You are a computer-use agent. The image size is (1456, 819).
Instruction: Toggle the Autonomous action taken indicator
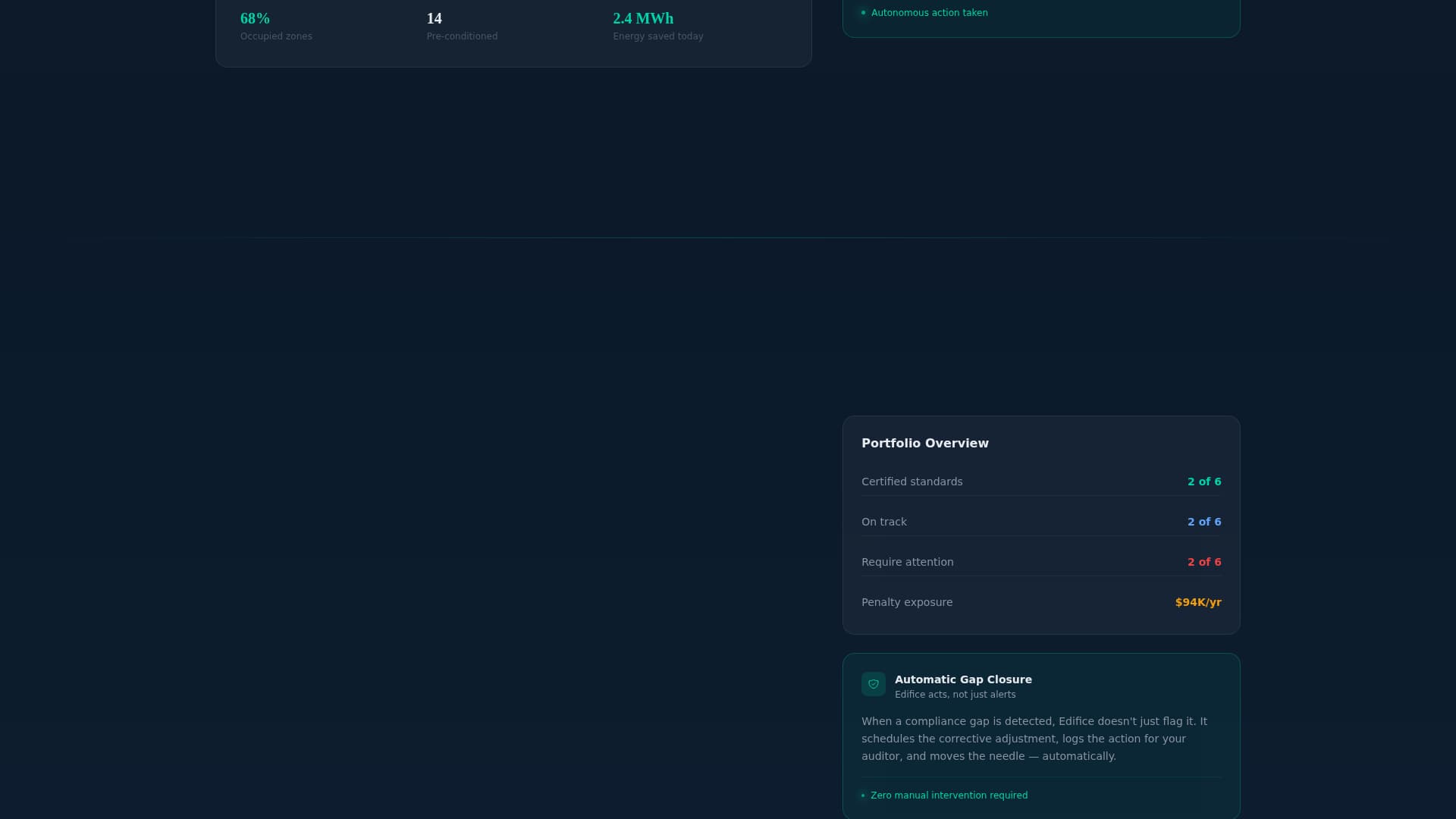click(929, 13)
